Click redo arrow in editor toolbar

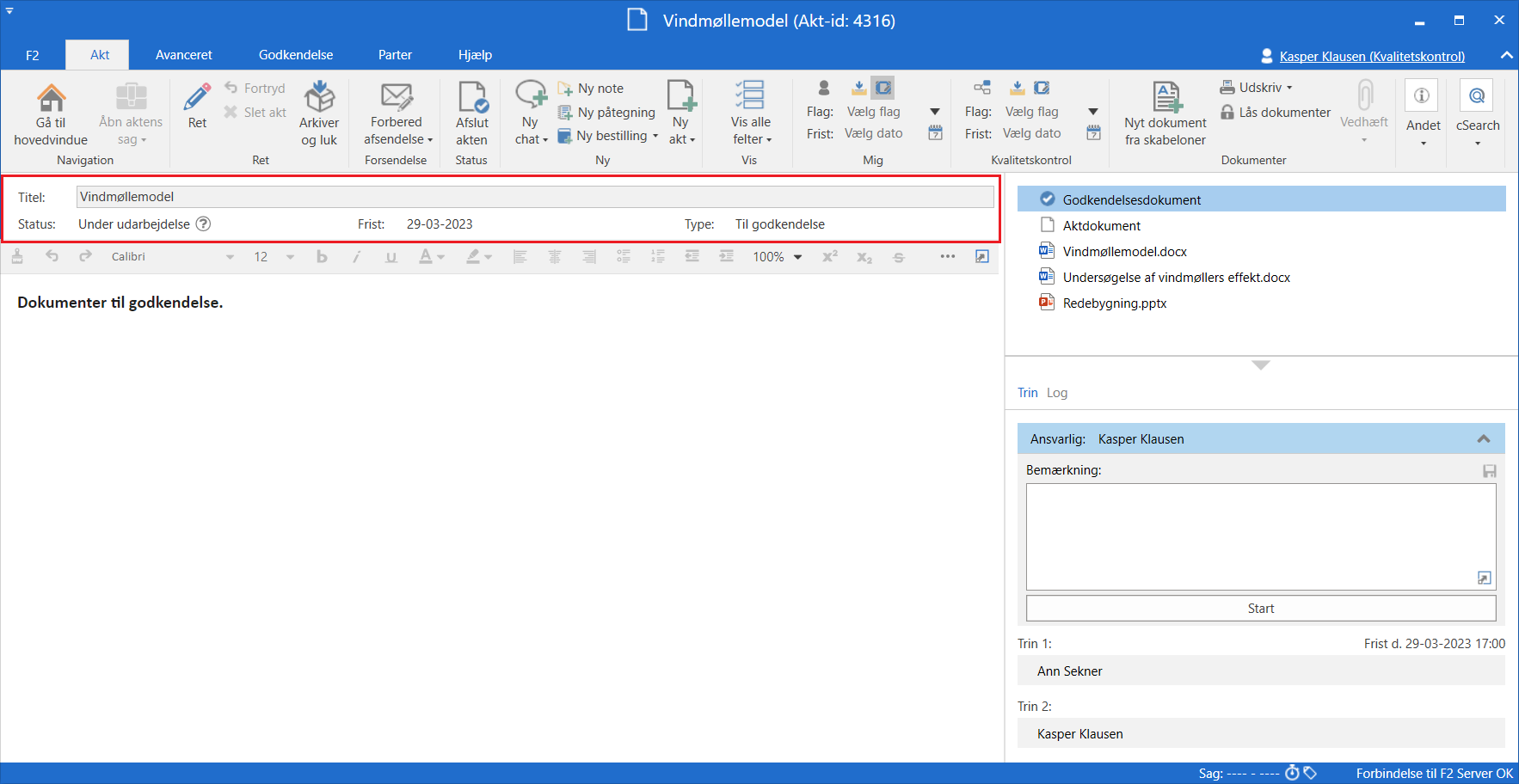pos(85,256)
